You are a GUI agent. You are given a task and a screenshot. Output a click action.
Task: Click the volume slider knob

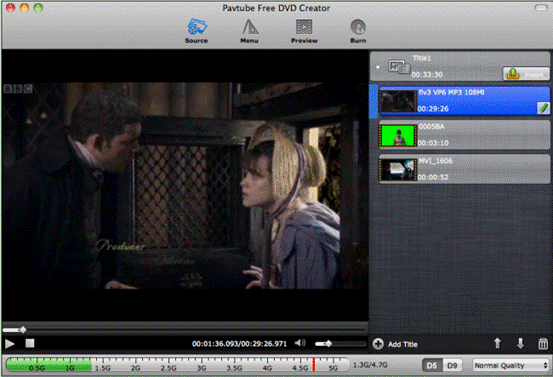(328, 343)
